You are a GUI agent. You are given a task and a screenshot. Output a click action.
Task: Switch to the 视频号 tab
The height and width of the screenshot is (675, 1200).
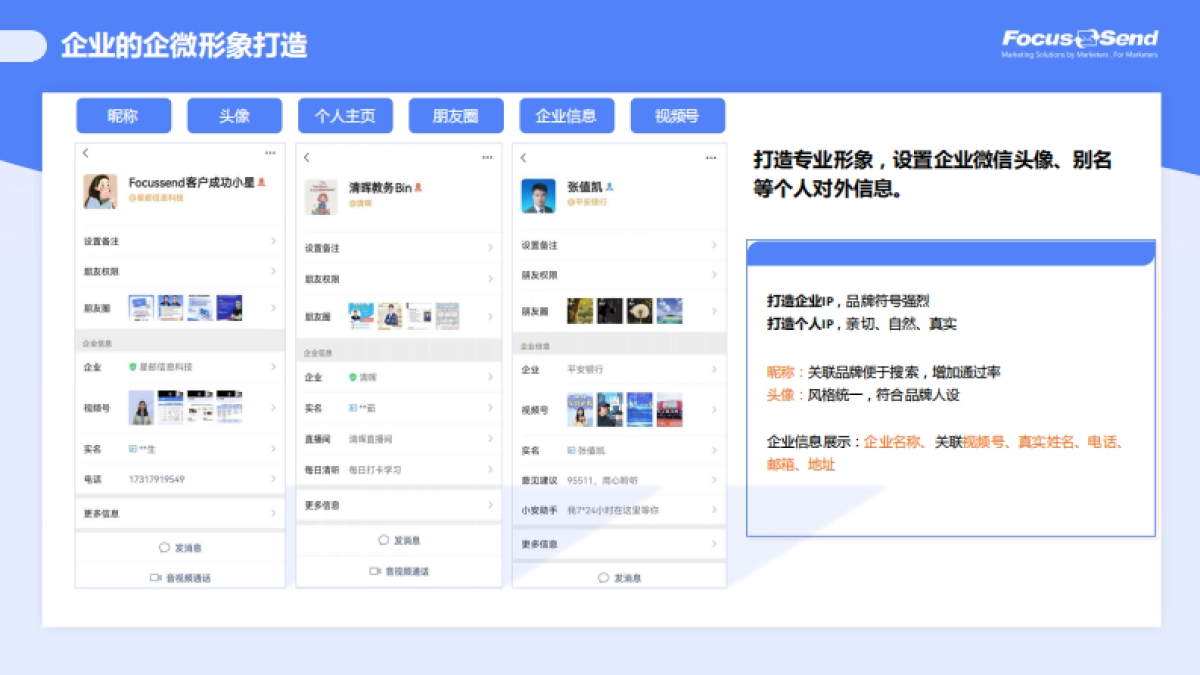(677, 114)
